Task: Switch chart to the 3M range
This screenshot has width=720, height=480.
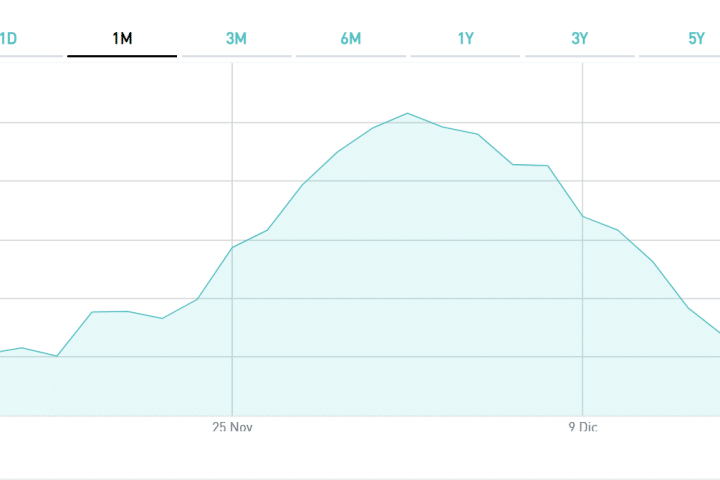Action: (x=236, y=39)
